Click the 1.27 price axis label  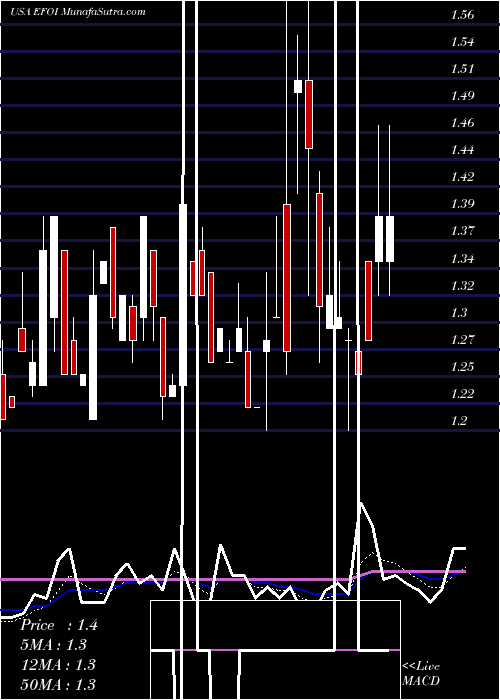pyautogui.click(x=462, y=340)
